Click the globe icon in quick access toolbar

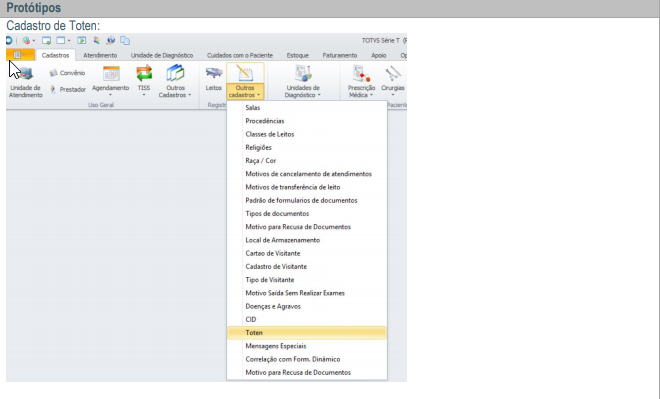coord(26,40)
